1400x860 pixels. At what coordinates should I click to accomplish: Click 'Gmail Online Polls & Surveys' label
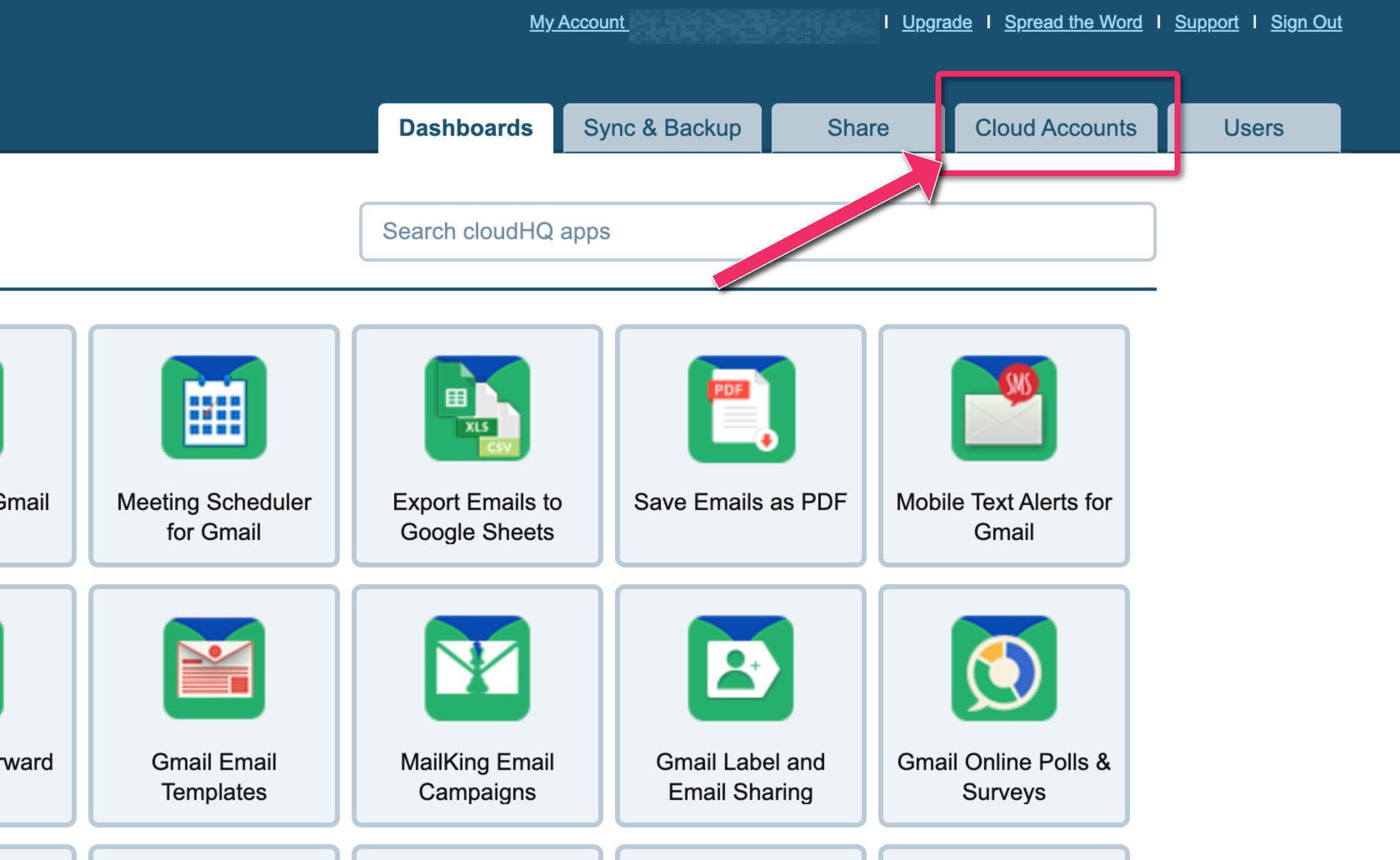coord(1004,777)
